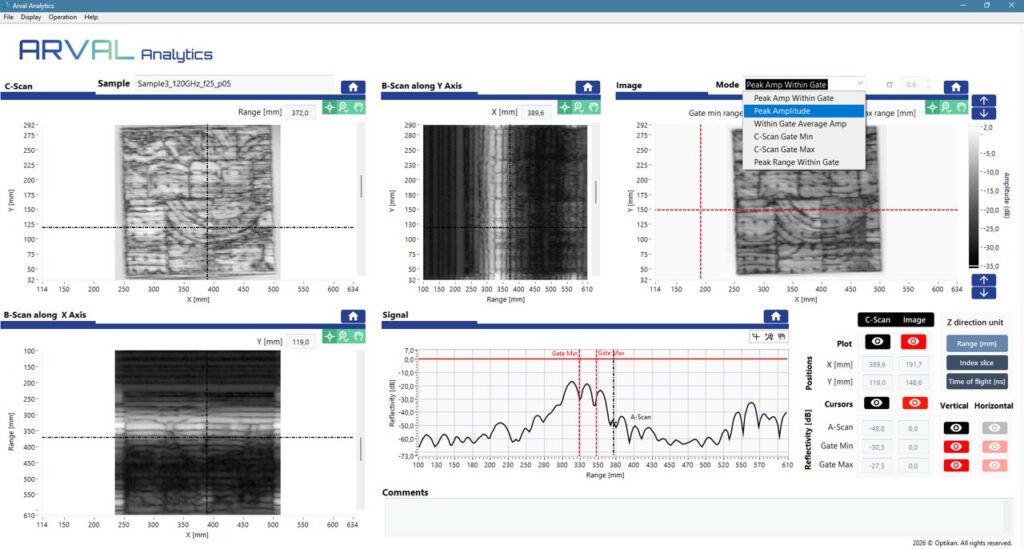Choose Peak Range Within Gate option
Viewport: 1024px width, 549px height.
coord(804,162)
